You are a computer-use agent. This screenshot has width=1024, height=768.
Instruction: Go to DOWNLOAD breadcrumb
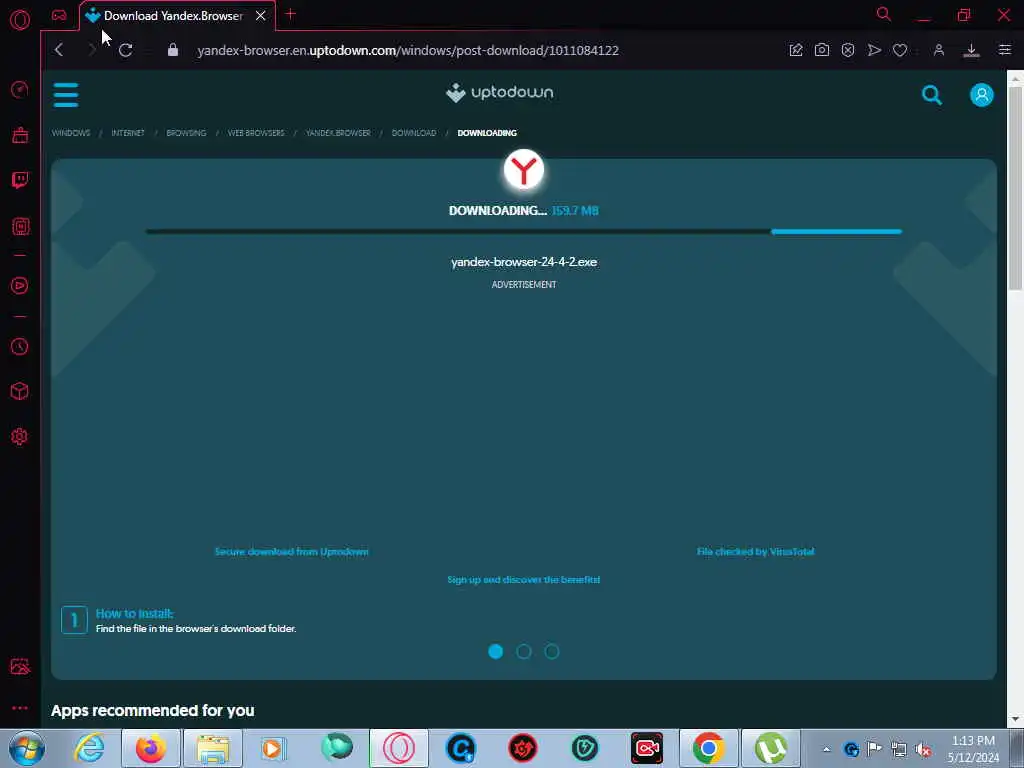click(x=414, y=133)
